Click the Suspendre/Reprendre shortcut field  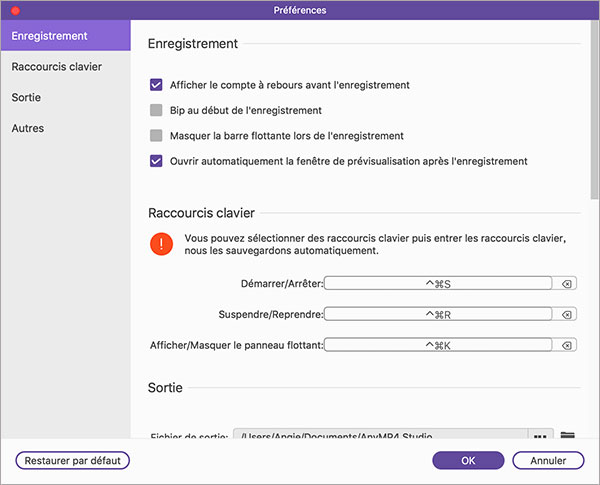pos(438,315)
